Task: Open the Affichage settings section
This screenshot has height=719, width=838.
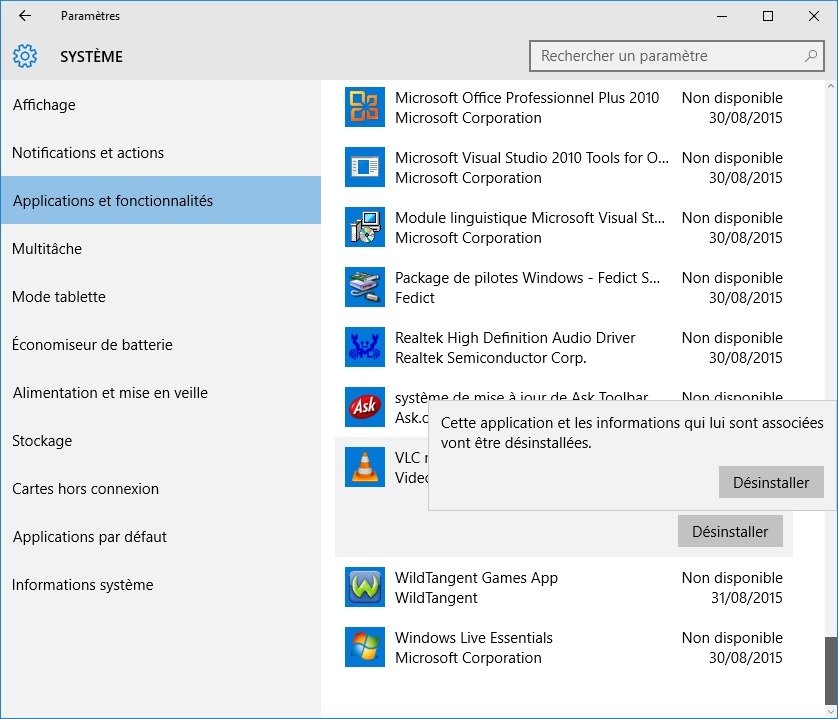Action: [161, 105]
